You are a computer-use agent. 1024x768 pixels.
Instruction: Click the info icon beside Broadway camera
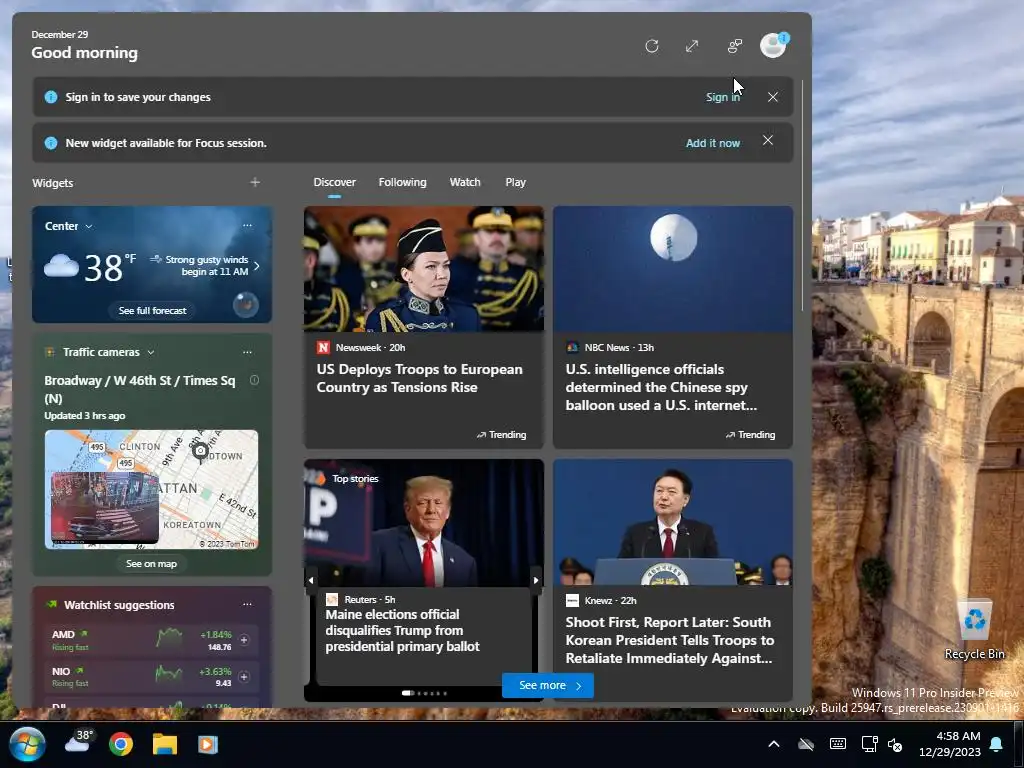click(255, 380)
